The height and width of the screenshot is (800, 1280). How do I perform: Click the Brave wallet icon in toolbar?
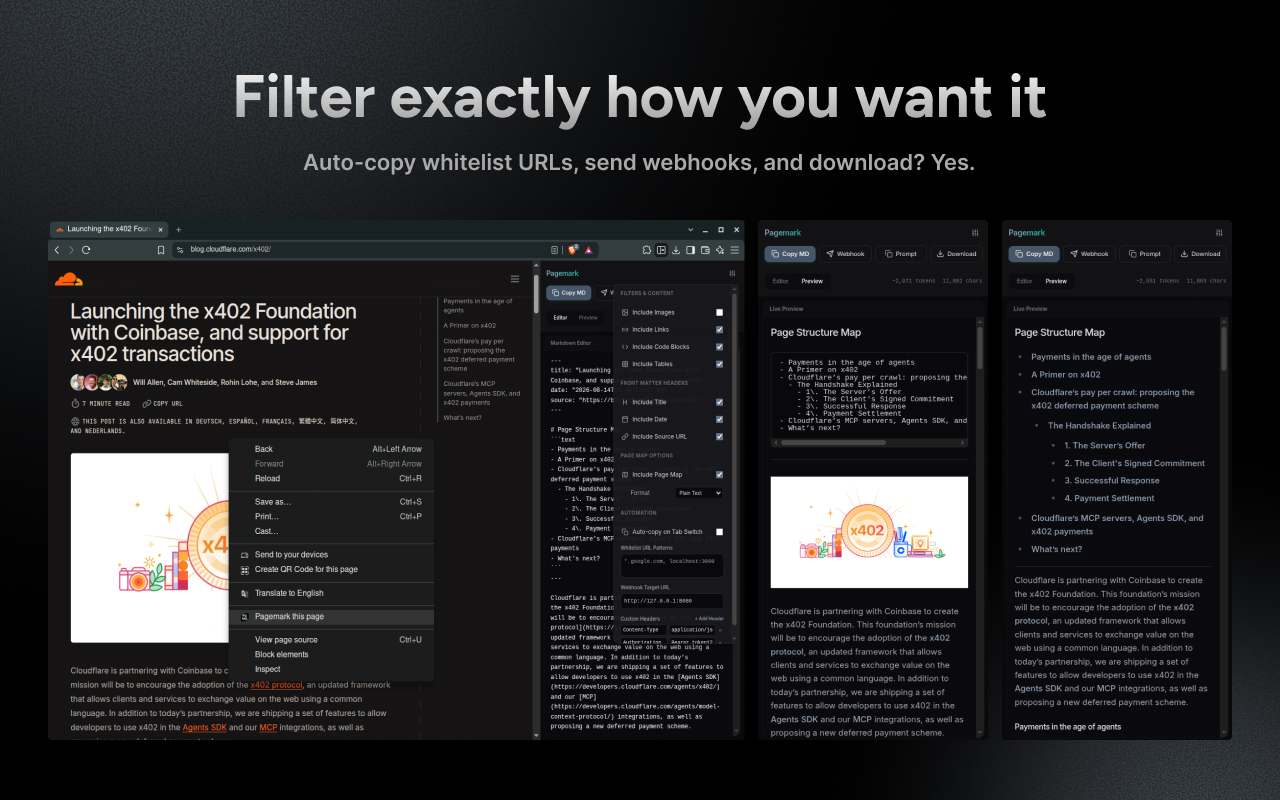click(x=705, y=250)
